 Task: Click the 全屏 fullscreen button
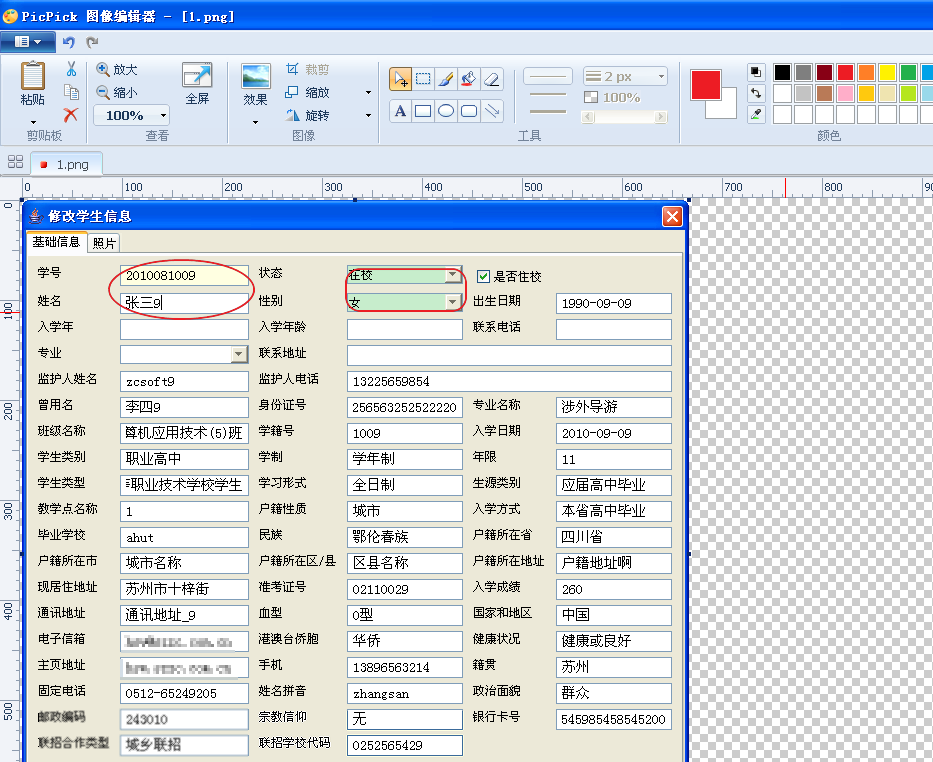point(197,85)
